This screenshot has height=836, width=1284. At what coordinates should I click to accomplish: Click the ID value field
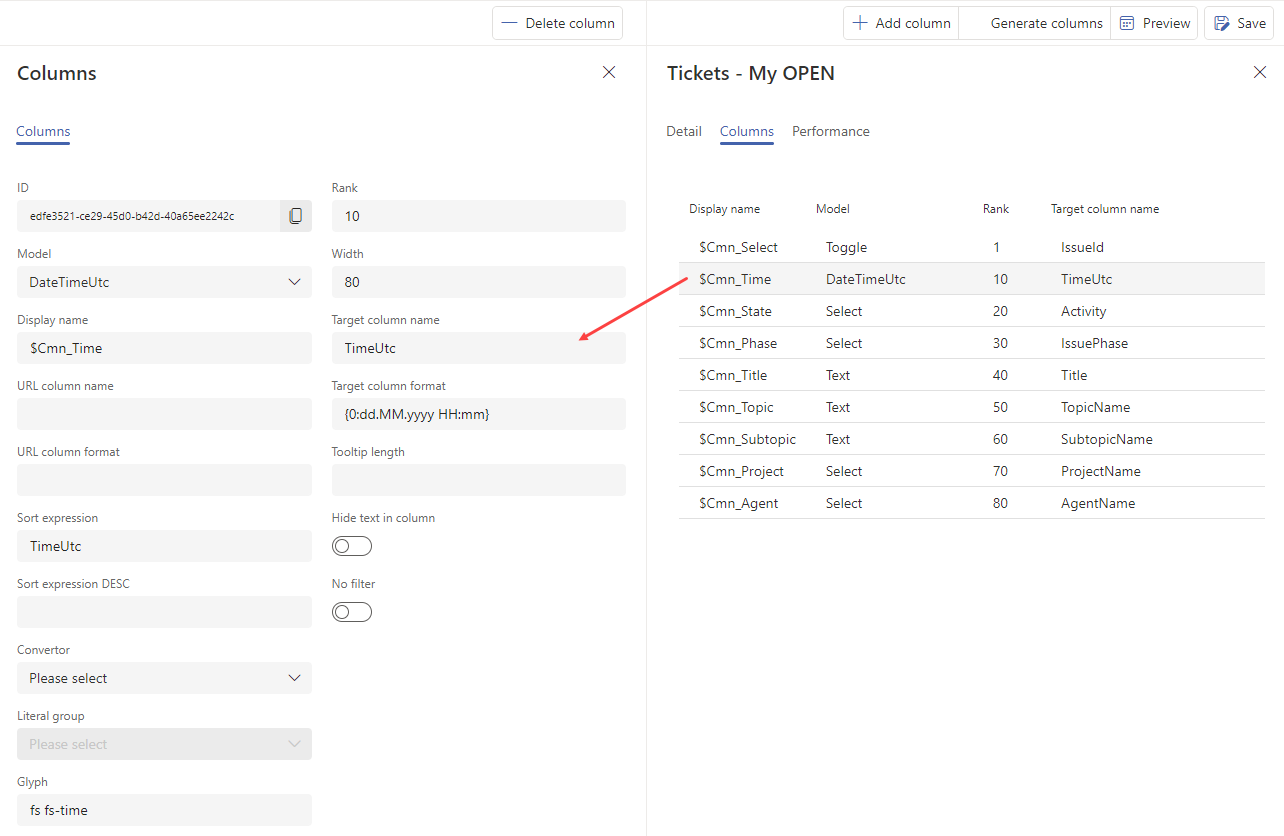tap(148, 216)
